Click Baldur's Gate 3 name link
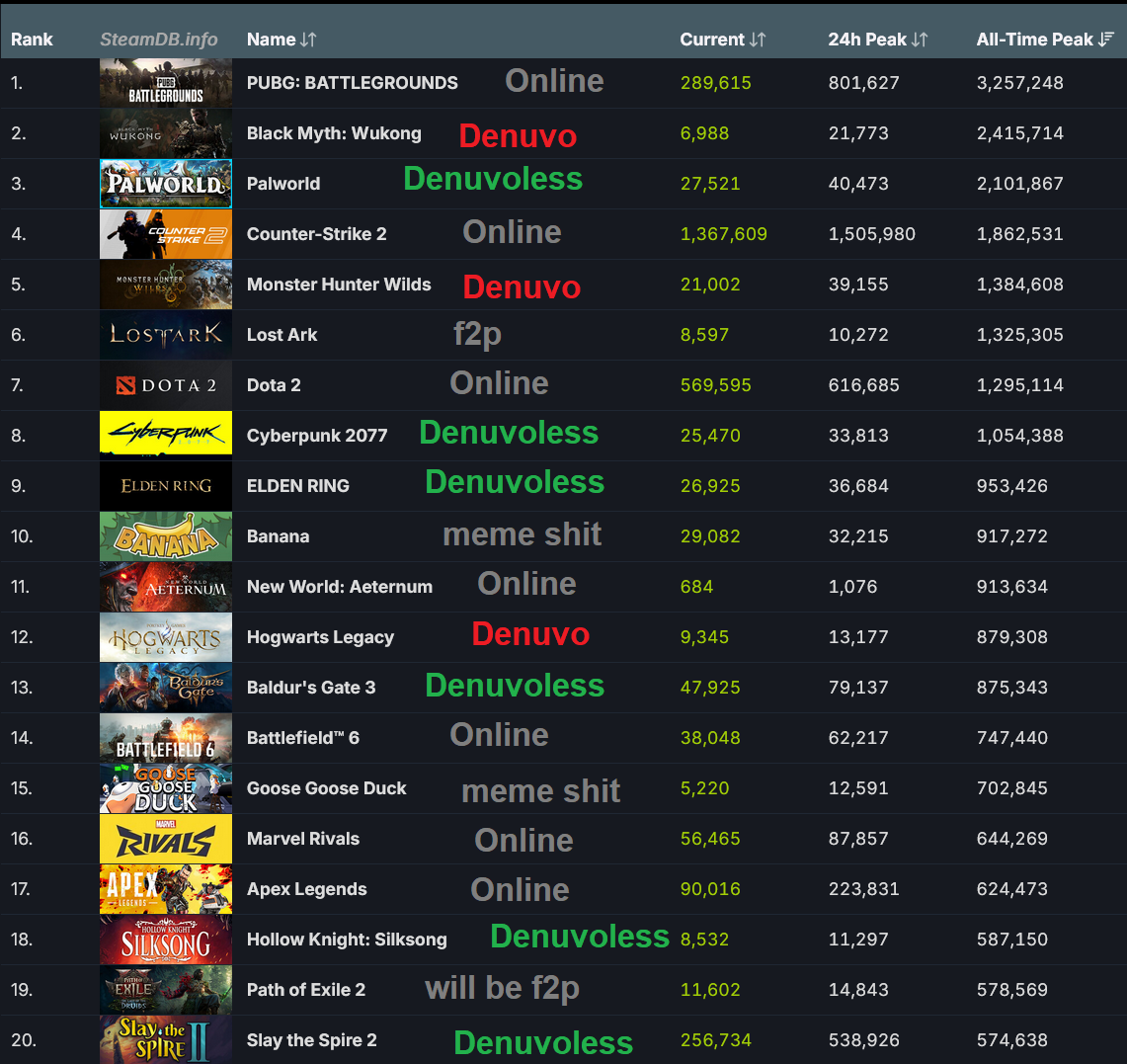This screenshot has height=1064, width=1127. click(x=311, y=688)
